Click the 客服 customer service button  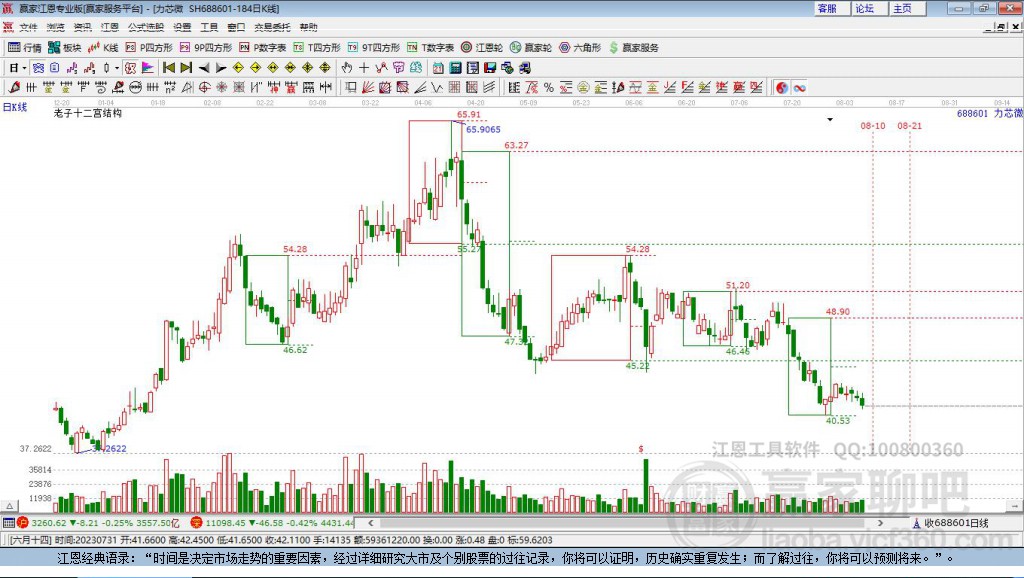pyautogui.click(x=832, y=8)
